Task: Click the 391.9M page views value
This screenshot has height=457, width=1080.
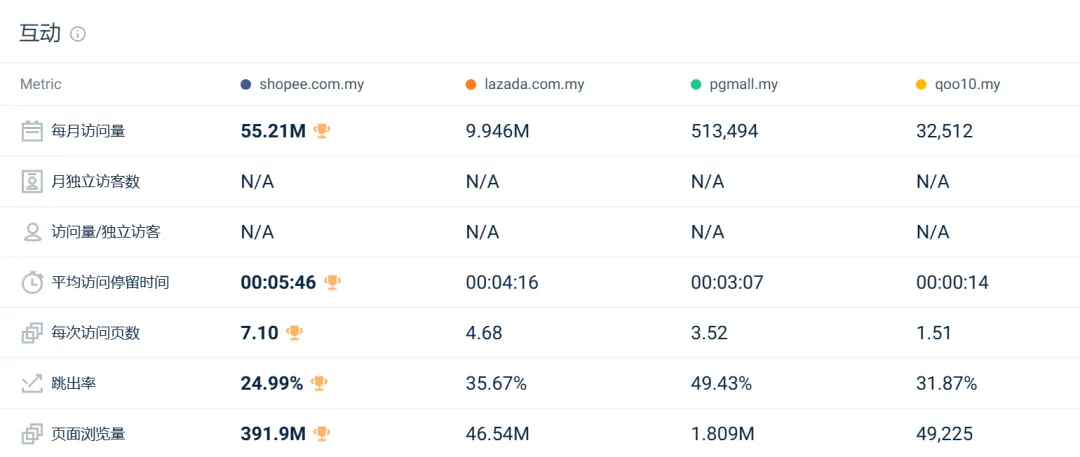Action: [273, 434]
